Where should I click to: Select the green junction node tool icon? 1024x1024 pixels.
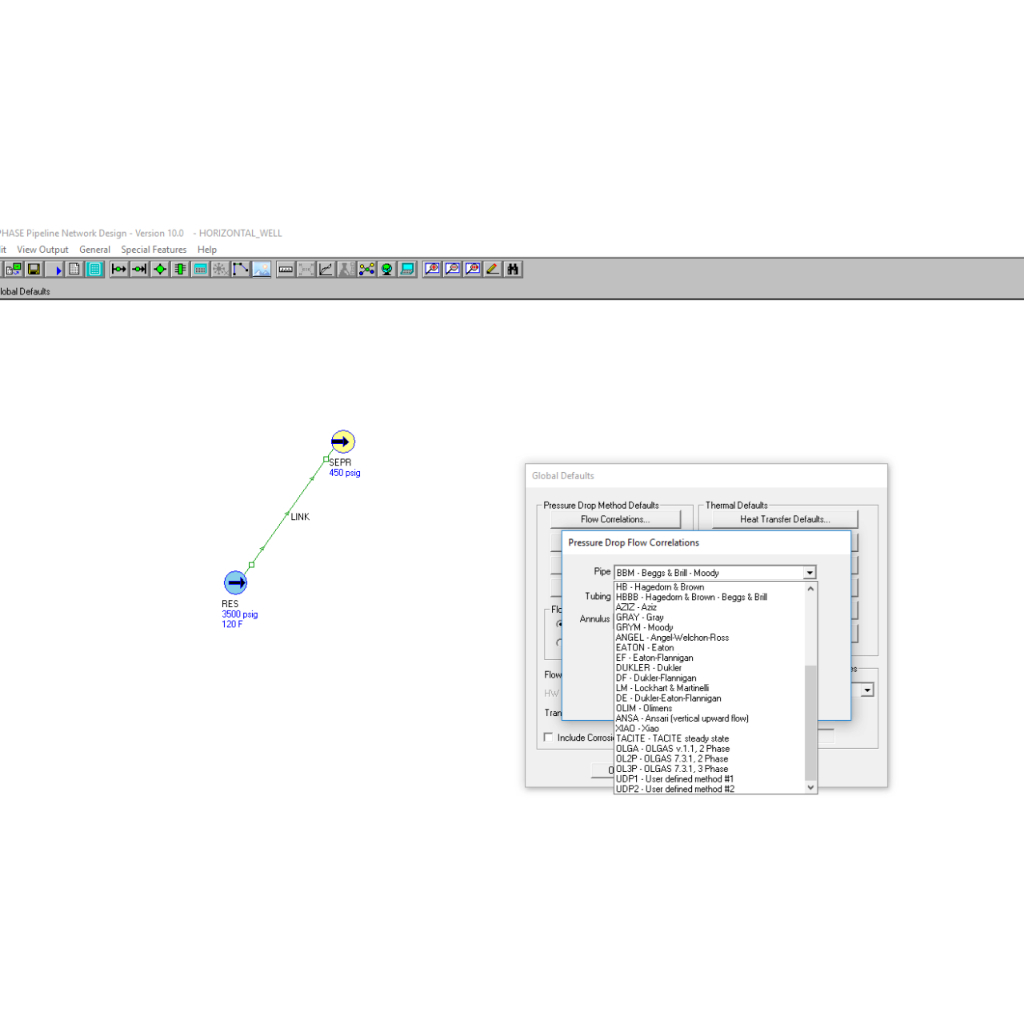tap(159, 269)
